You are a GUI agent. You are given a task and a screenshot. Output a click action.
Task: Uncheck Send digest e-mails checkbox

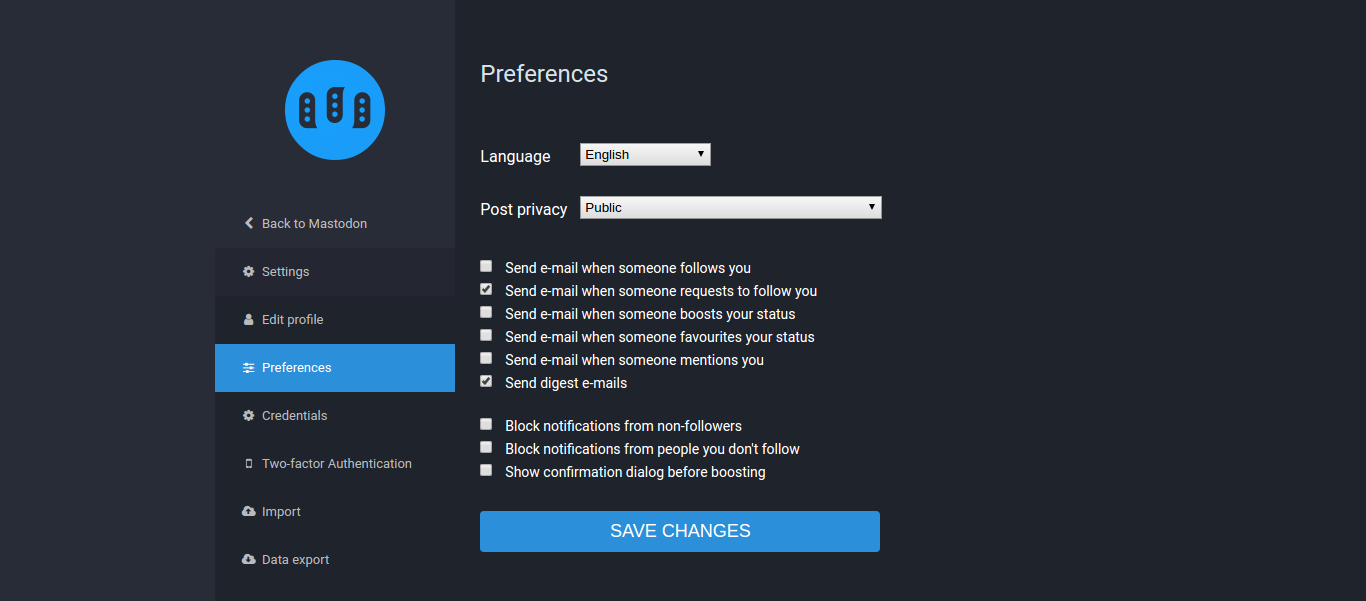(x=486, y=381)
